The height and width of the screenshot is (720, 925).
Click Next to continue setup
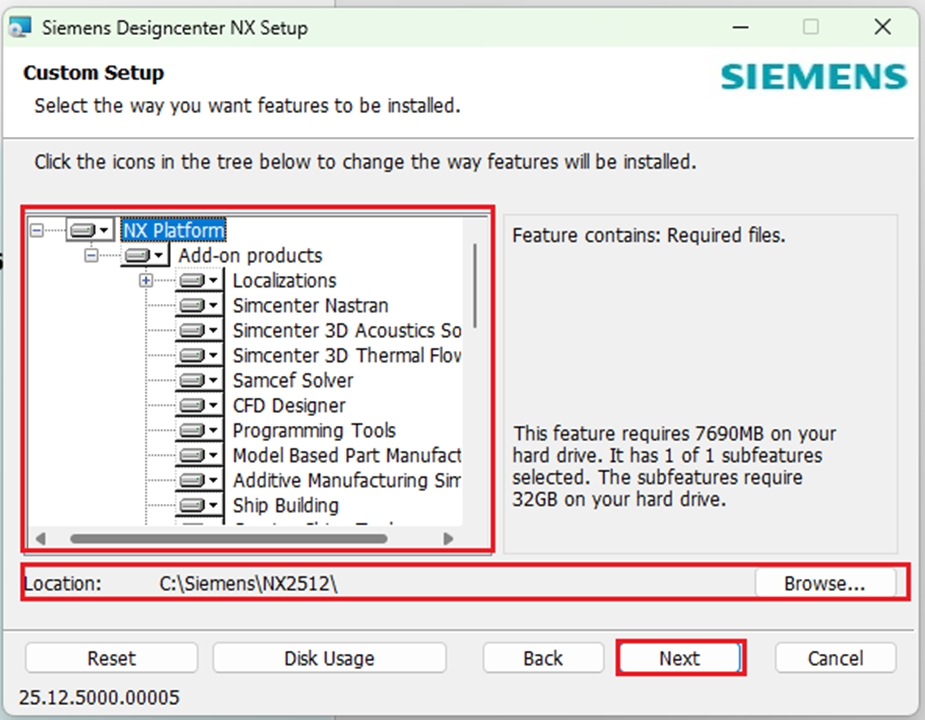tap(680, 658)
